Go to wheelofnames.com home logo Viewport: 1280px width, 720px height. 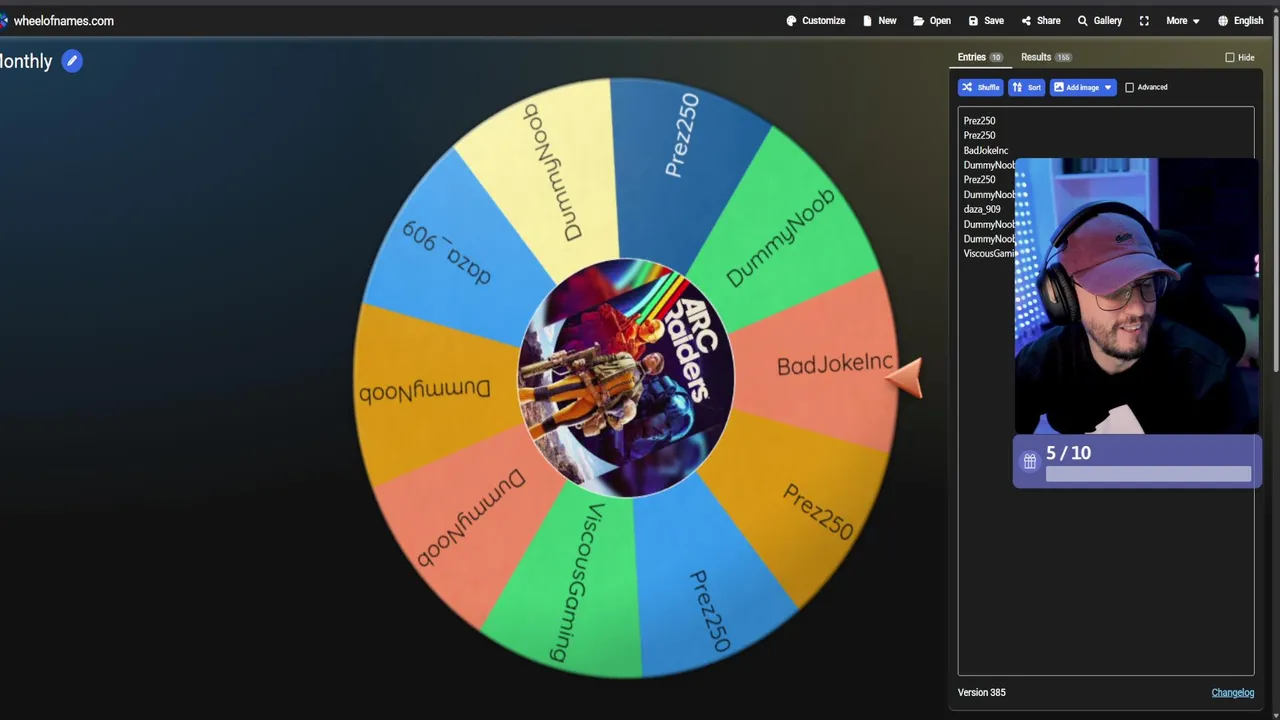[57, 20]
